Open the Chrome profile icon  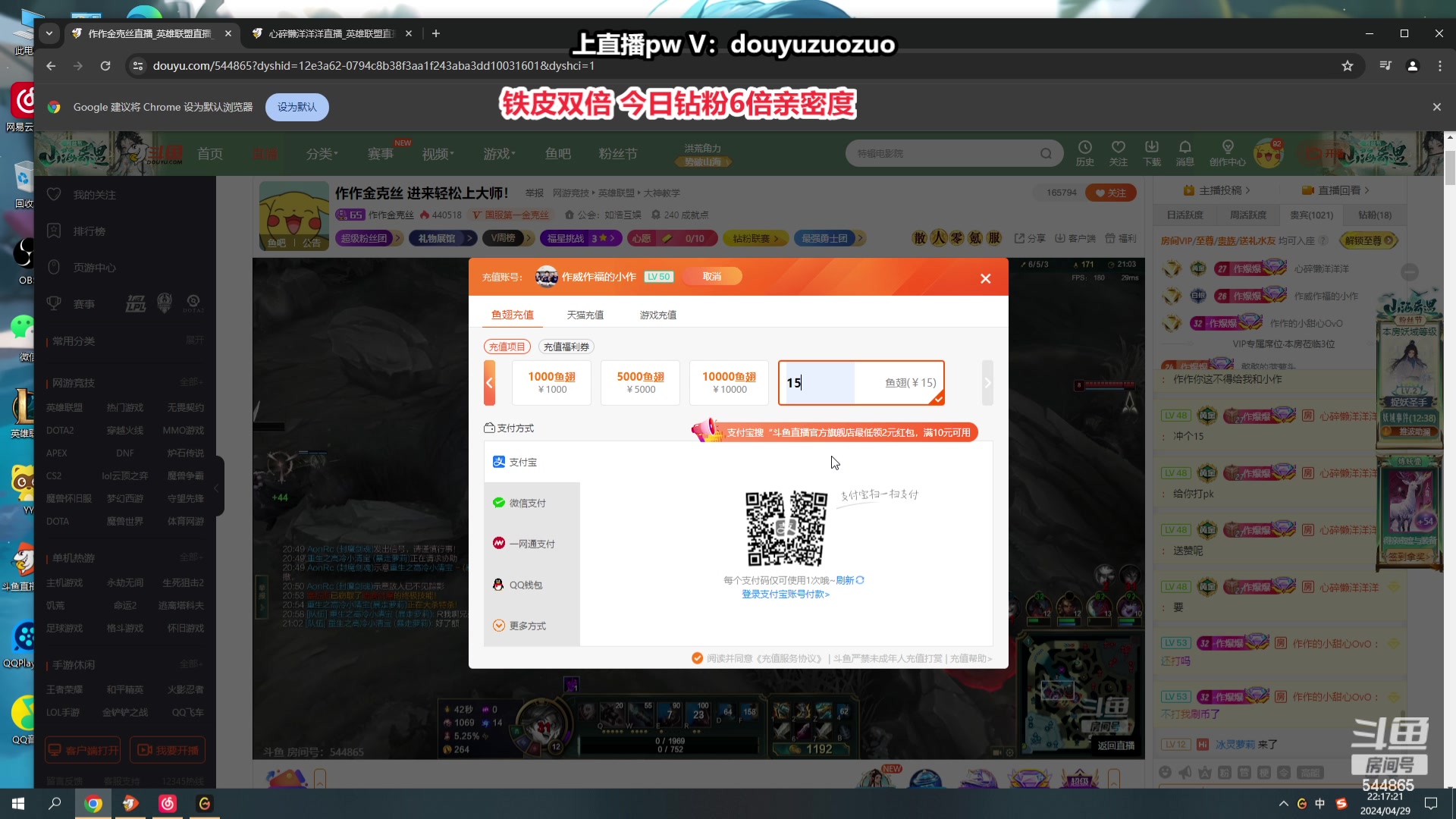(1412, 66)
